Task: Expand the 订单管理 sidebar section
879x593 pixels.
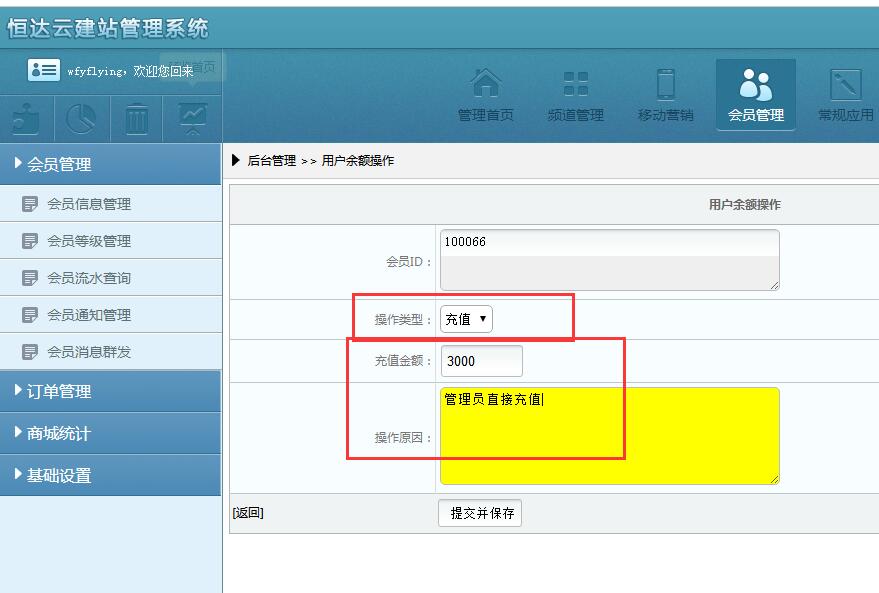Action: point(110,391)
